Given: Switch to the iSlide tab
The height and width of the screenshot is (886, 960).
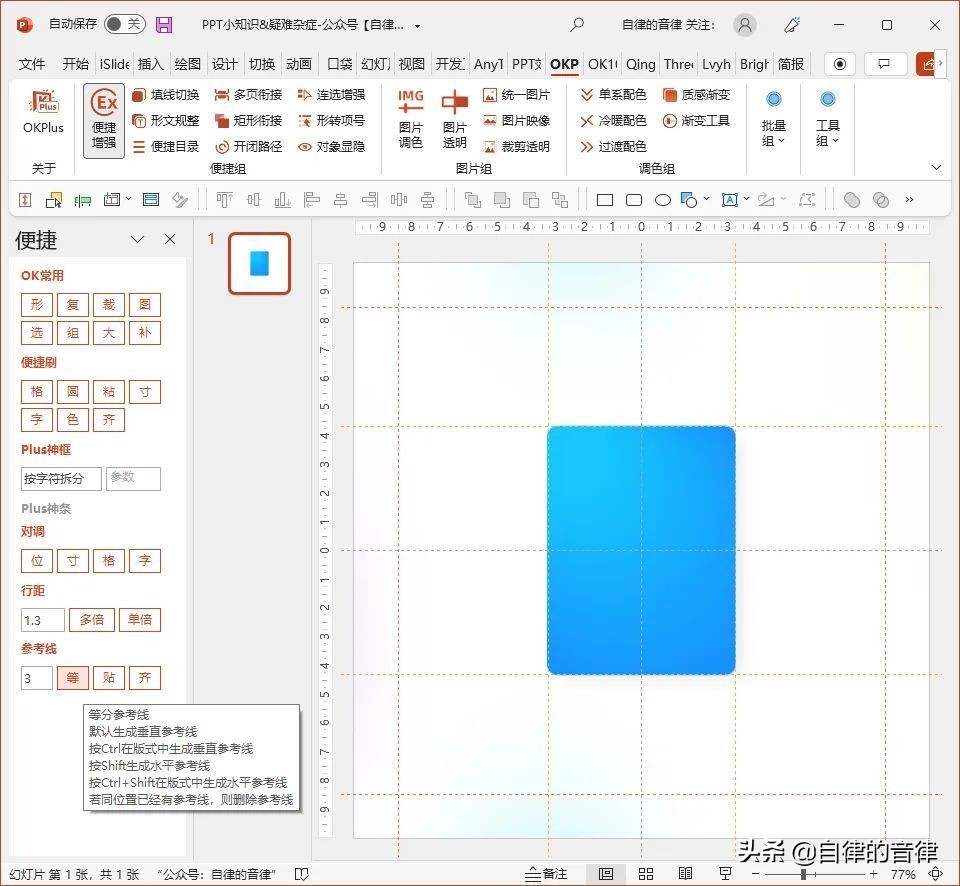Looking at the screenshot, I should [114, 64].
